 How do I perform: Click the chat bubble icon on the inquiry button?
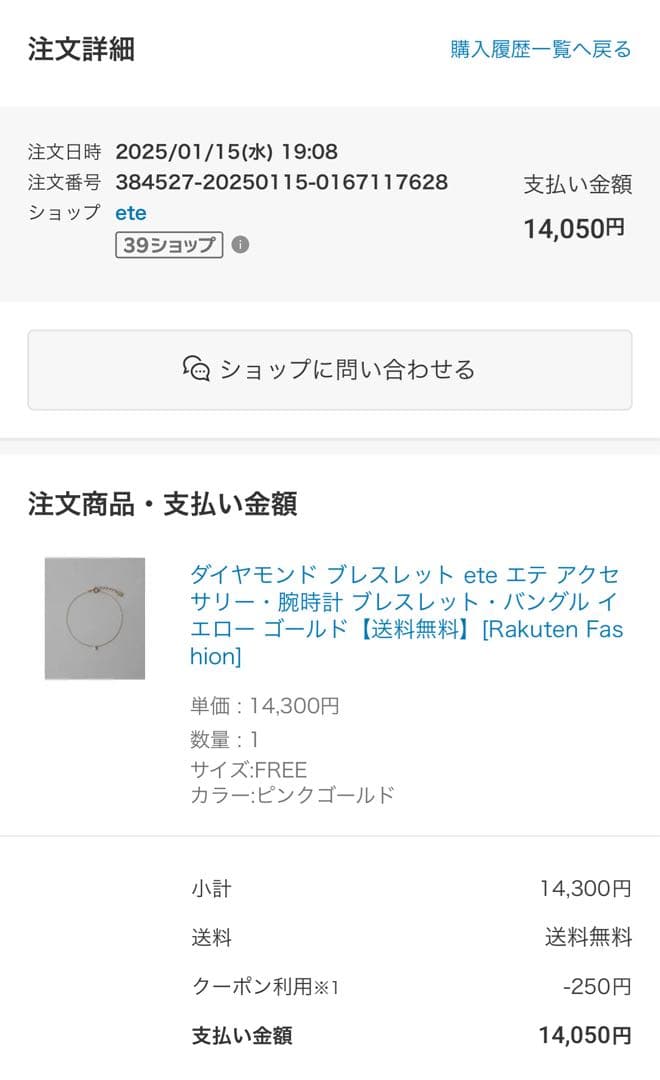196,370
